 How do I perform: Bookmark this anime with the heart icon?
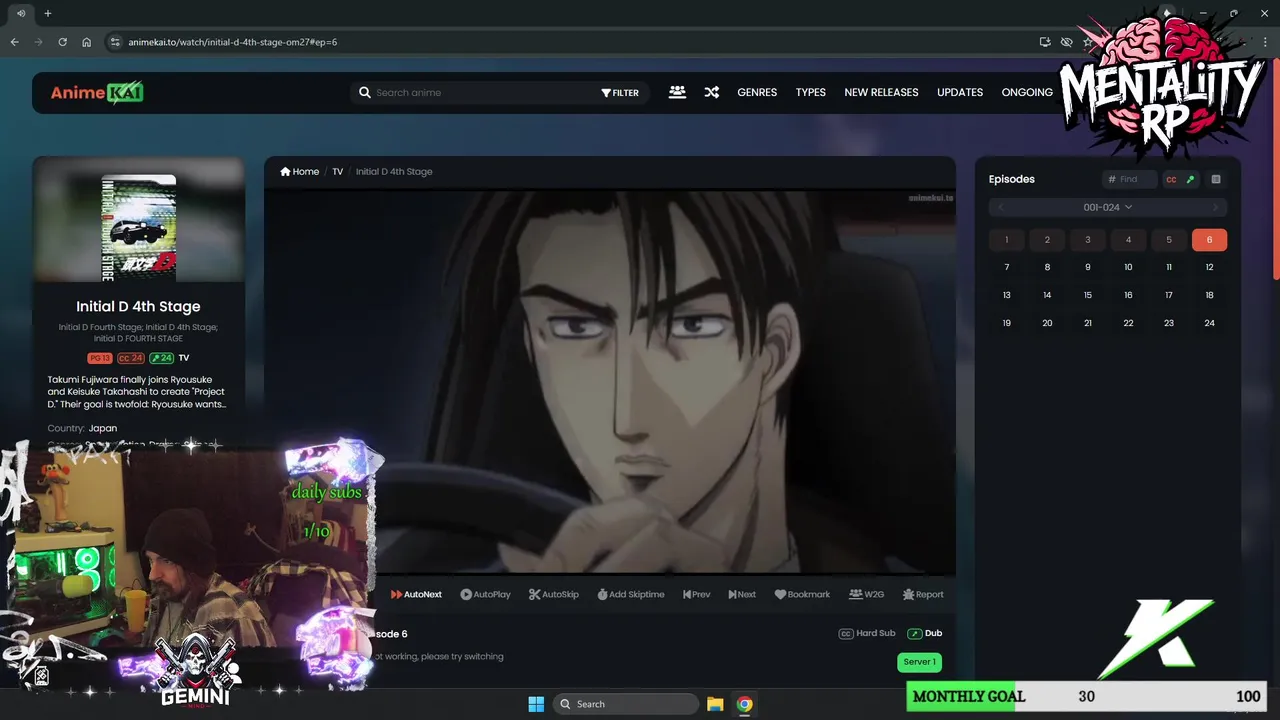tap(802, 594)
